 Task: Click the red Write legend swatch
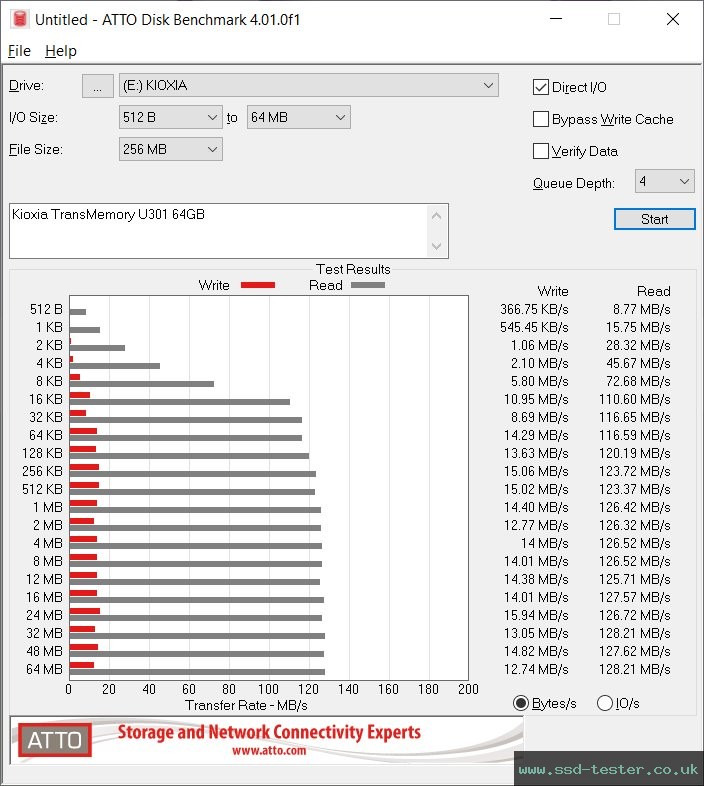click(258, 285)
